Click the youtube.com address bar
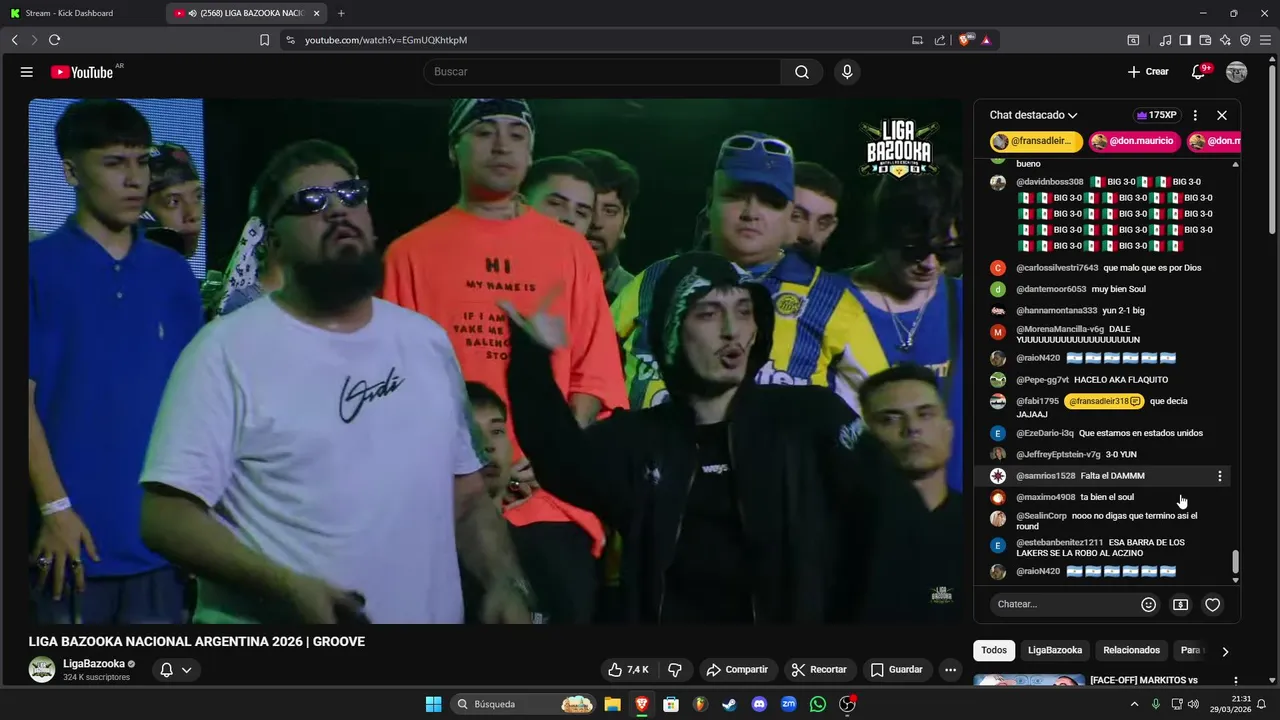This screenshot has height=720, width=1280. point(600,40)
